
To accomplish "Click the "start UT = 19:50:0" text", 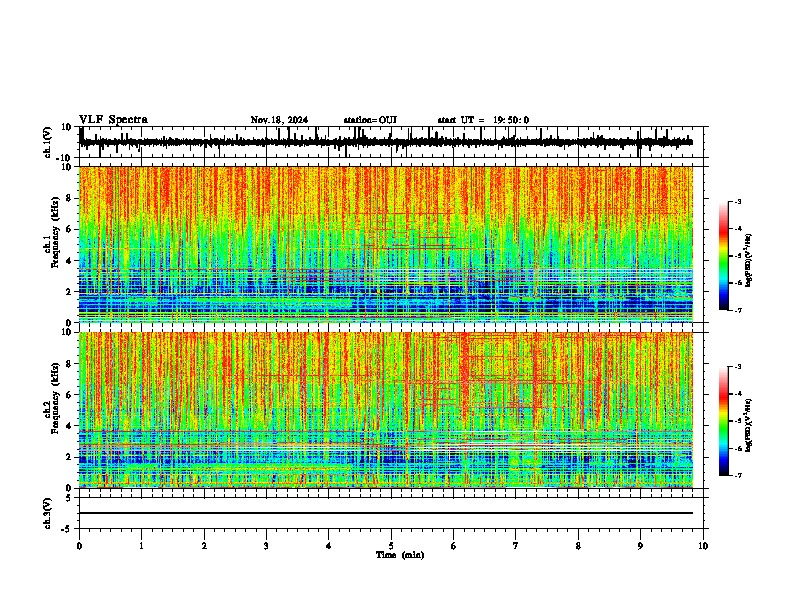I will 483,120.
